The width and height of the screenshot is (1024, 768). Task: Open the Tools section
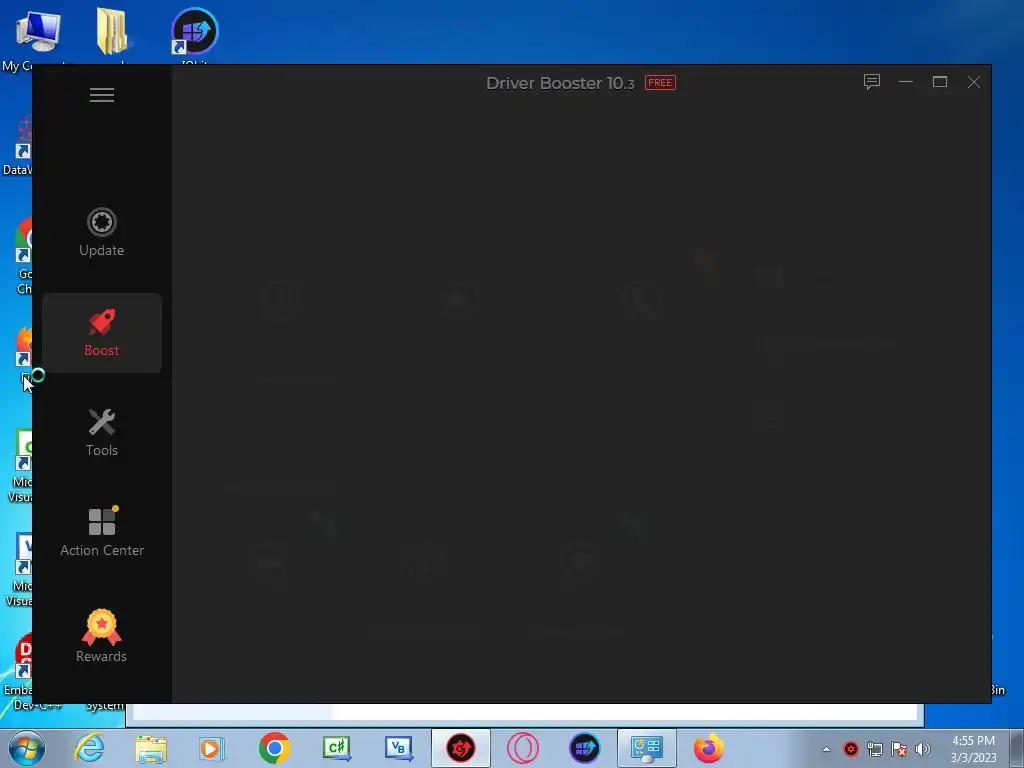tap(102, 432)
